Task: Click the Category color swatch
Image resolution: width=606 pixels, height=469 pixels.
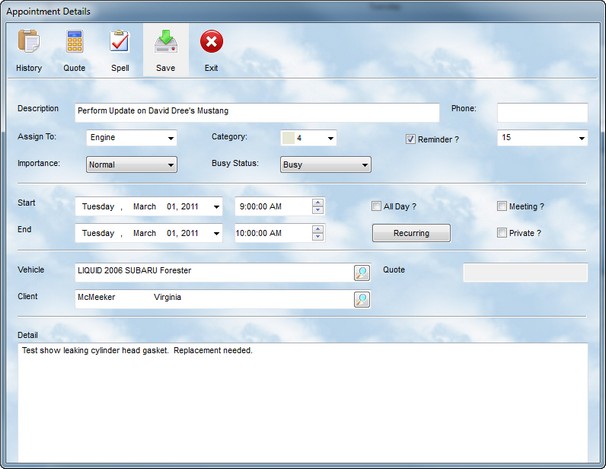Action: [286, 138]
